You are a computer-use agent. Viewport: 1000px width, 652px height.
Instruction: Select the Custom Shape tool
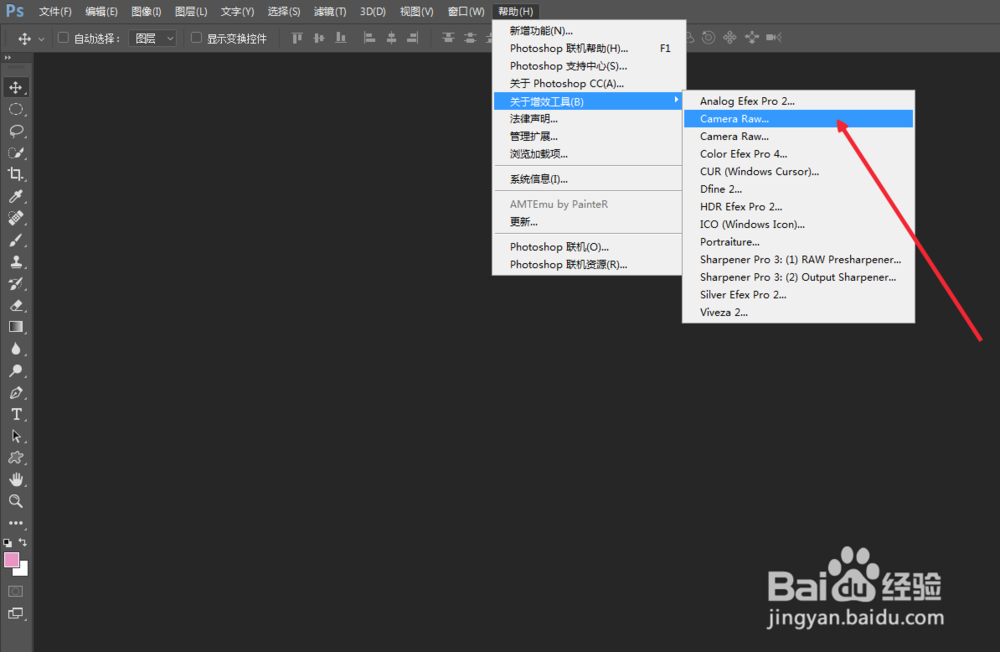pos(16,457)
